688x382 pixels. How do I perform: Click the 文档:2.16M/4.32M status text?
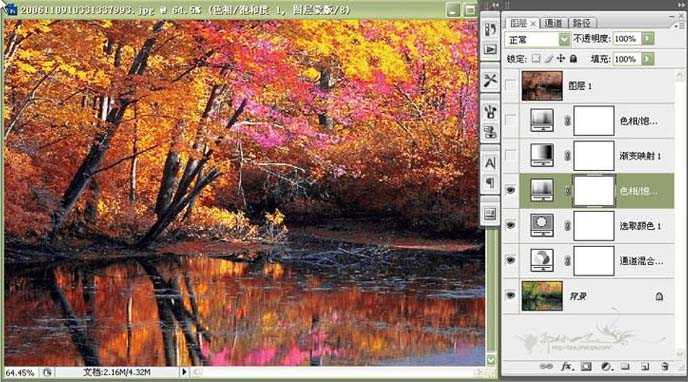click(117, 372)
